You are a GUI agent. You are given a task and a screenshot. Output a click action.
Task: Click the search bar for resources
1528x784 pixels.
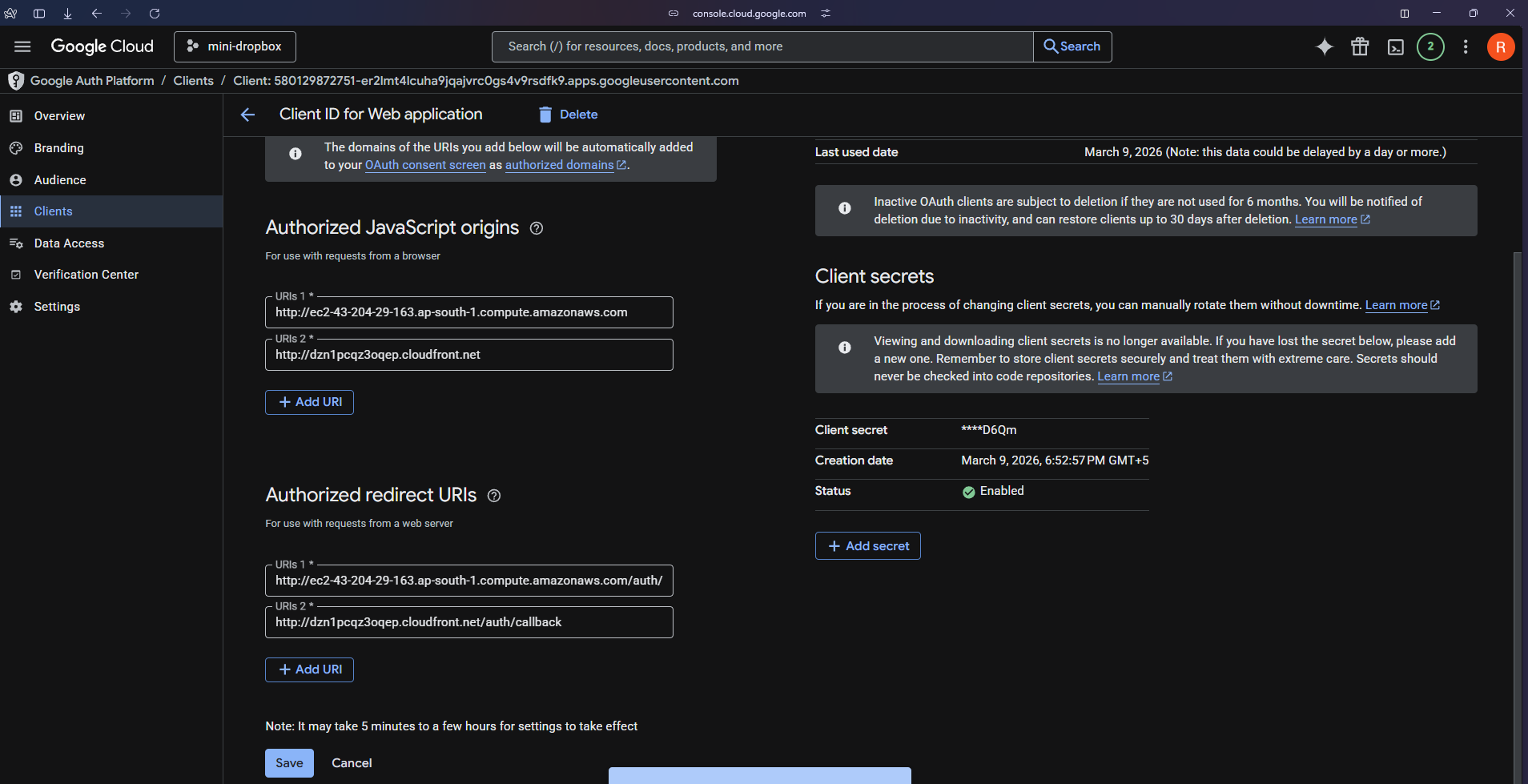tap(761, 46)
